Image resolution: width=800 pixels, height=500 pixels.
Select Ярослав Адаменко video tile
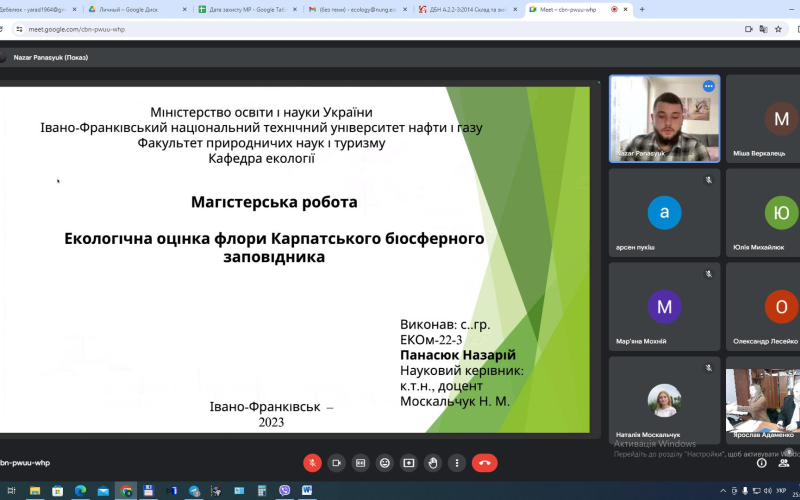763,401
